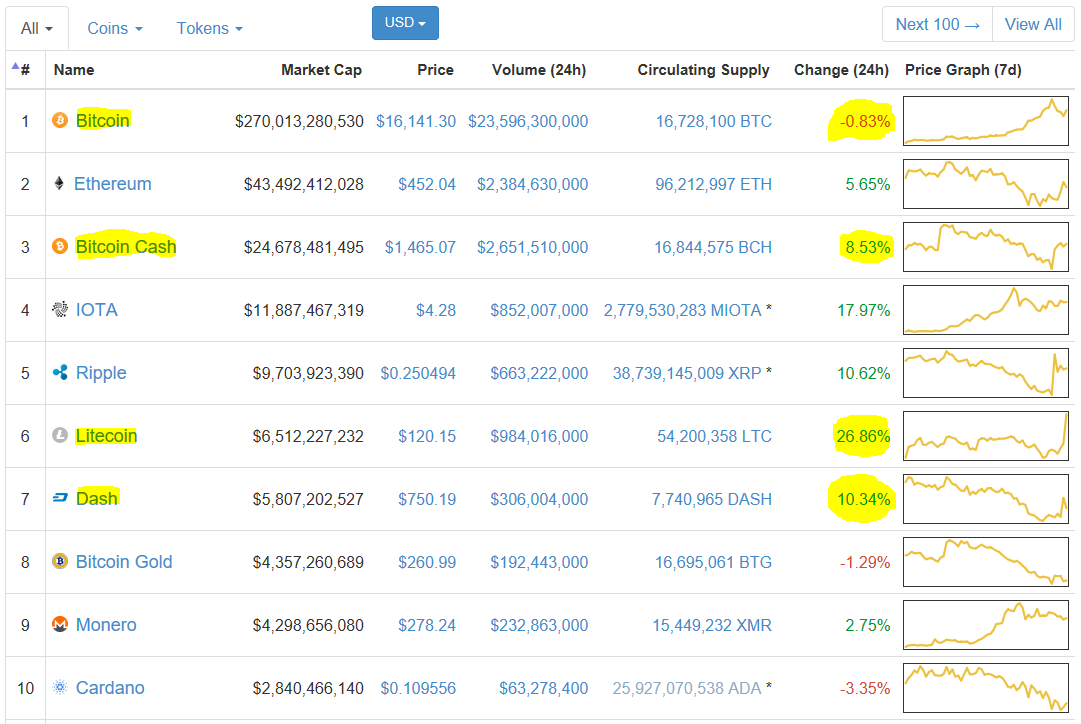Open the Bitcoin Gold name link
The height and width of the screenshot is (724, 1081).
tap(124, 562)
